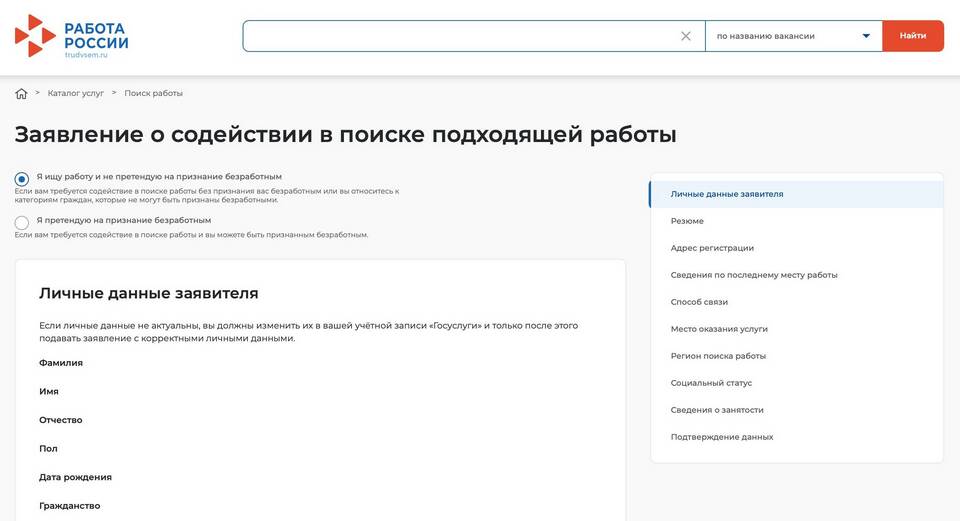Open the 'по названию вакансии' search type dropdown
This screenshot has height=521, width=960.
point(793,36)
